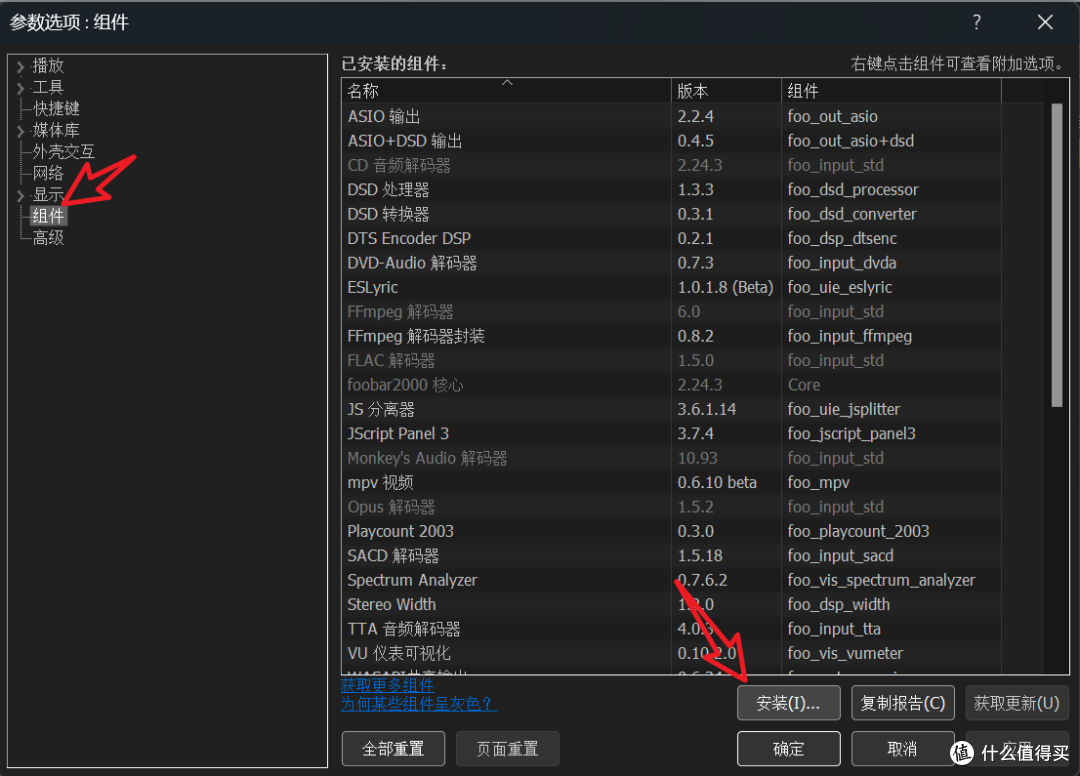Select the SACD 解码器 row
The height and width of the screenshot is (776, 1080).
click(x=671, y=556)
